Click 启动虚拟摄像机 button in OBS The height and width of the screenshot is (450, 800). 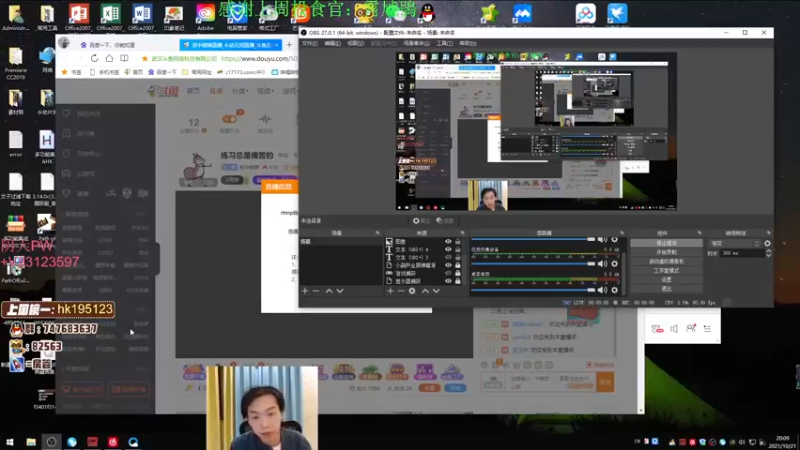pyautogui.click(x=666, y=262)
